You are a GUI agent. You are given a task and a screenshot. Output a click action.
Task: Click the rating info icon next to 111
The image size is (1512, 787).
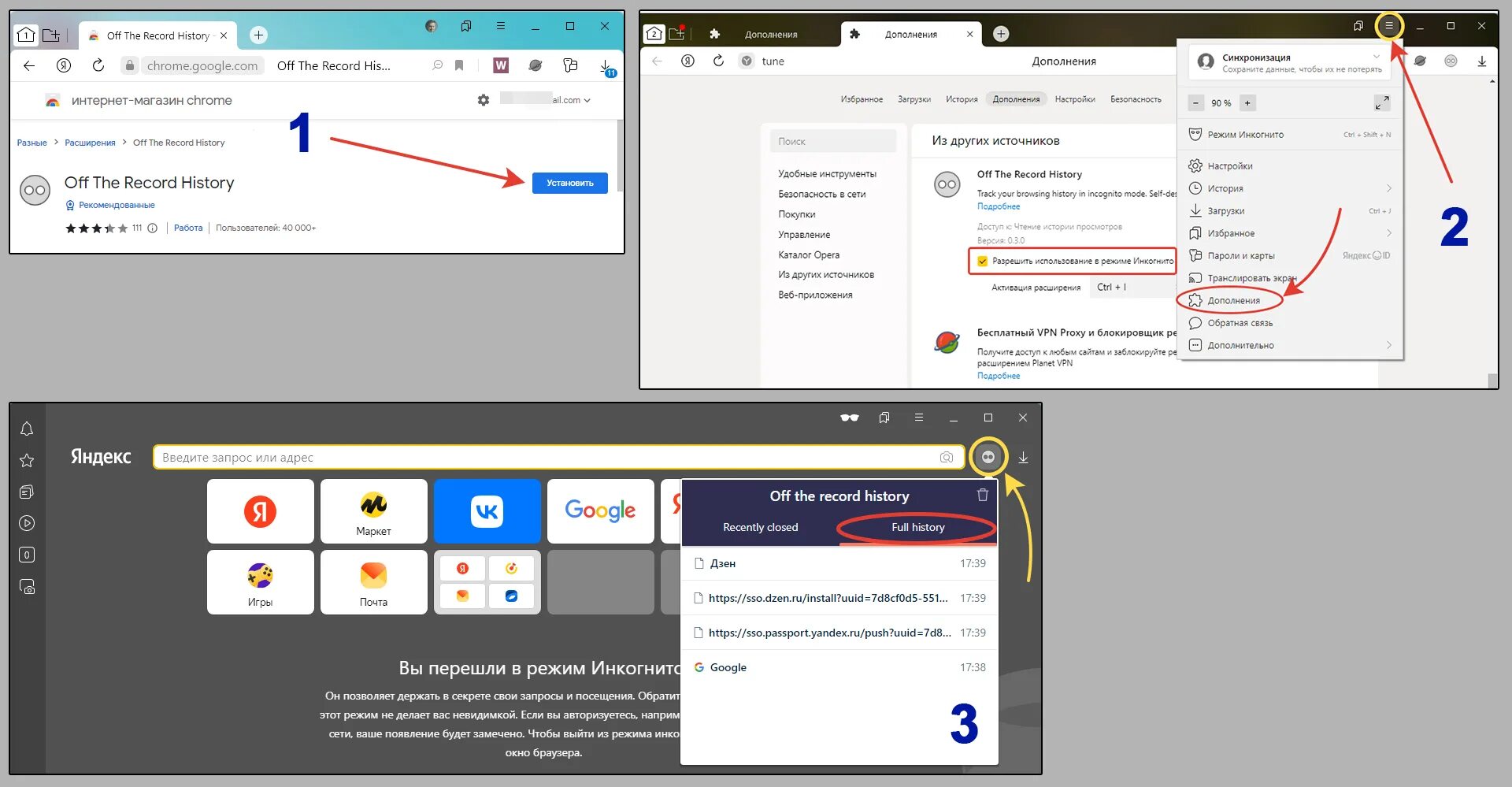[x=153, y=228]
